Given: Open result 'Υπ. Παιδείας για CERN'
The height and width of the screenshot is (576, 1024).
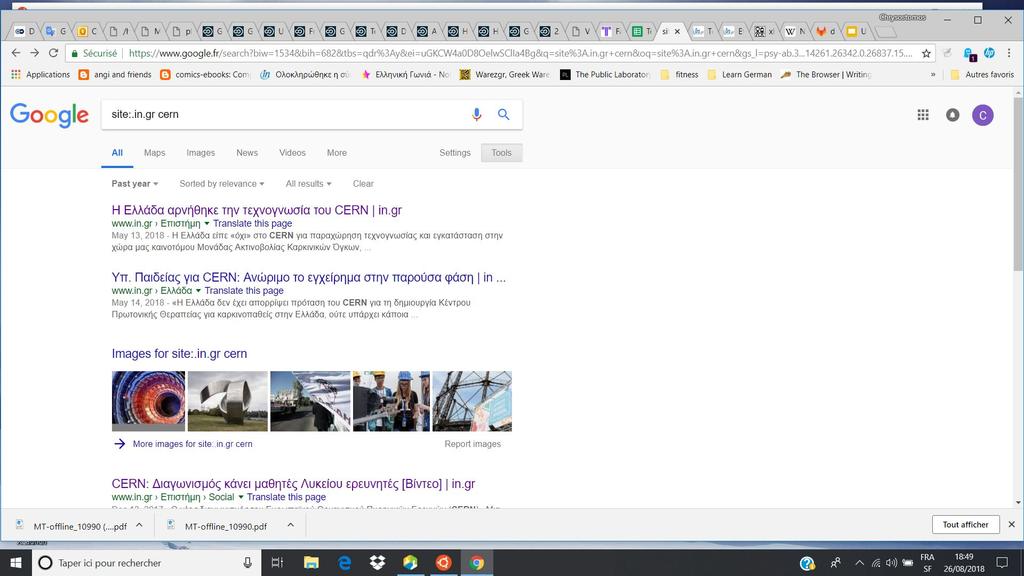Looking at the screenshot, I should [308, 278].
